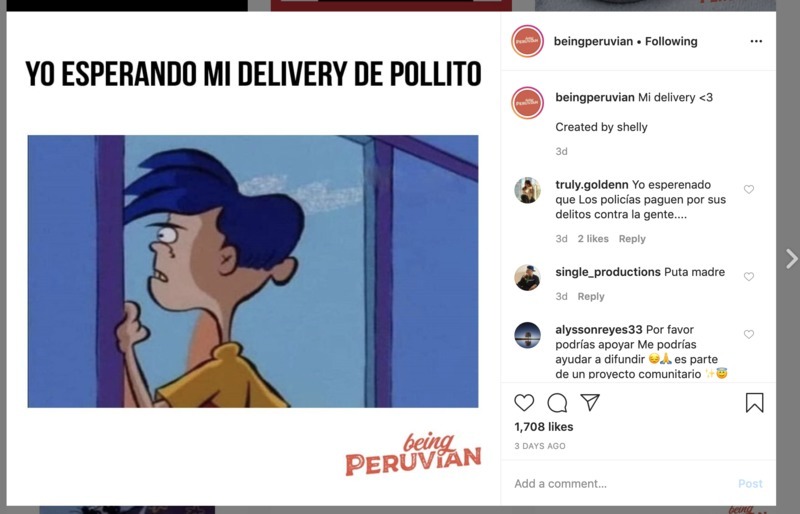Open the pollito meme image
The image size is (800, 514).
253,271
